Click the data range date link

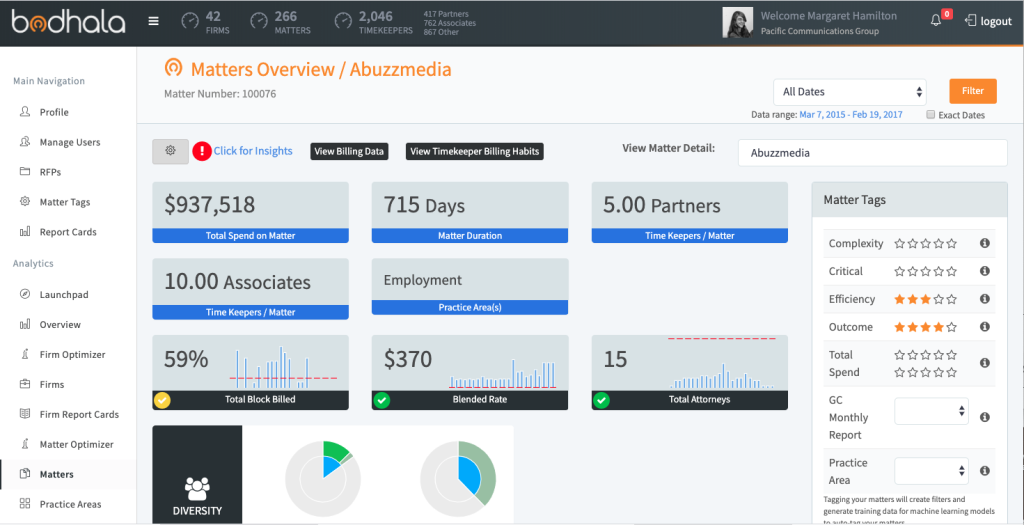(851, 115)
